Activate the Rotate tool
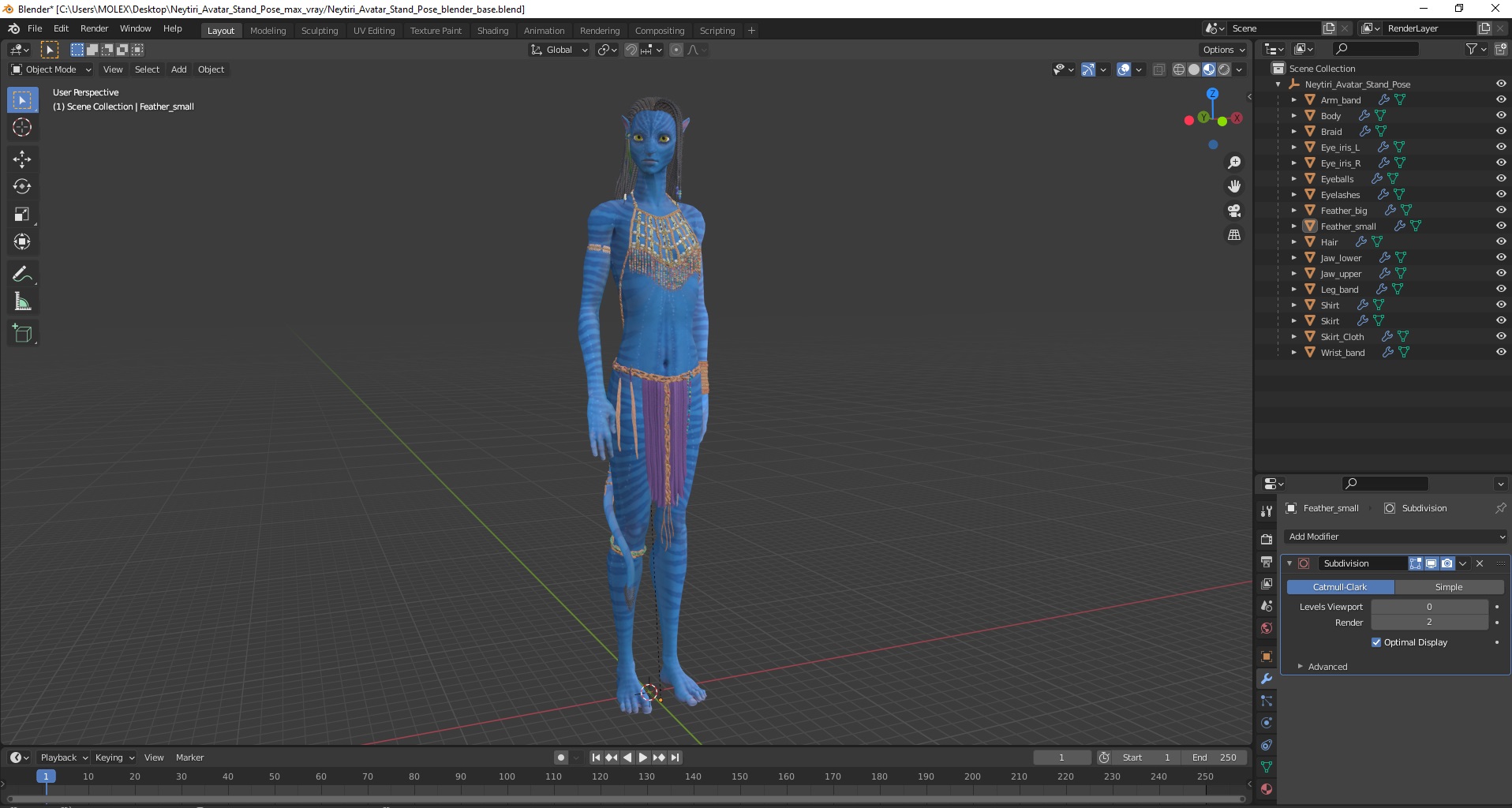 pos(22,187)
